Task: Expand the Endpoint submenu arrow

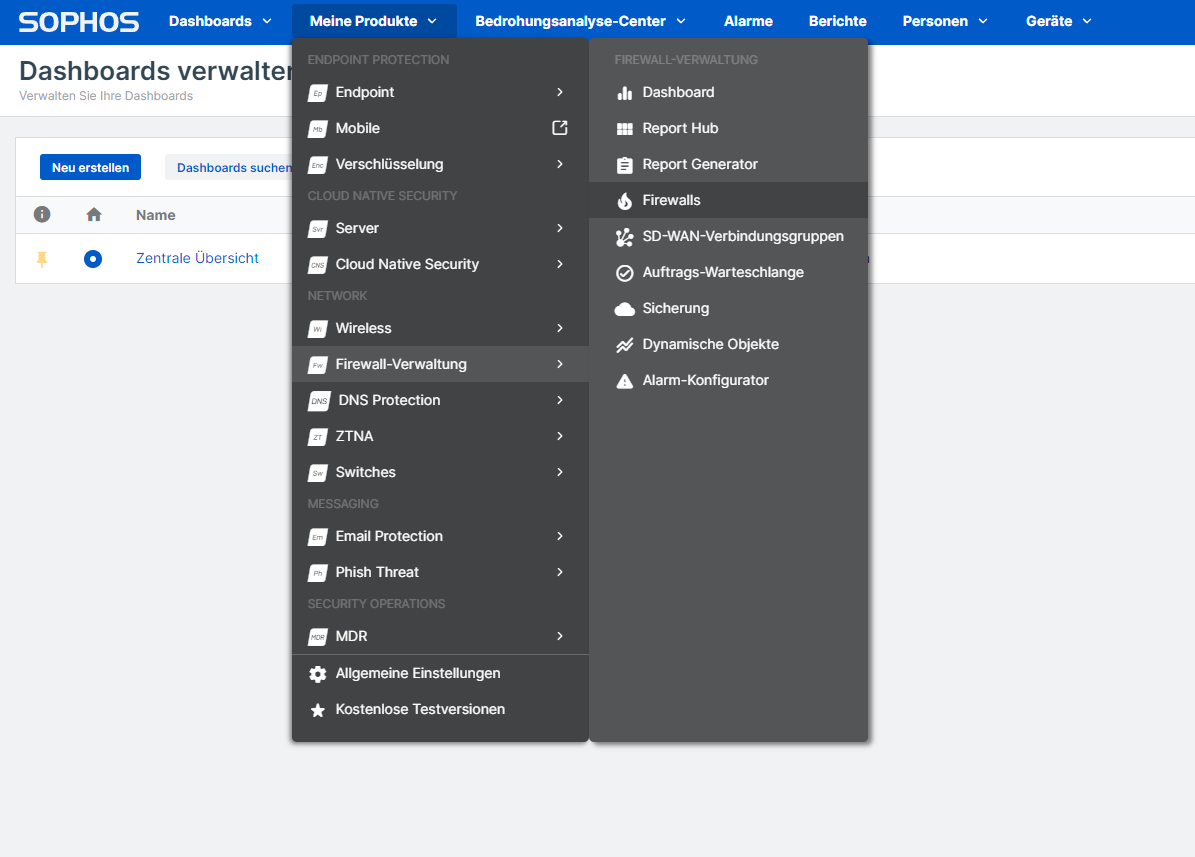Action: tap(560, 92)
